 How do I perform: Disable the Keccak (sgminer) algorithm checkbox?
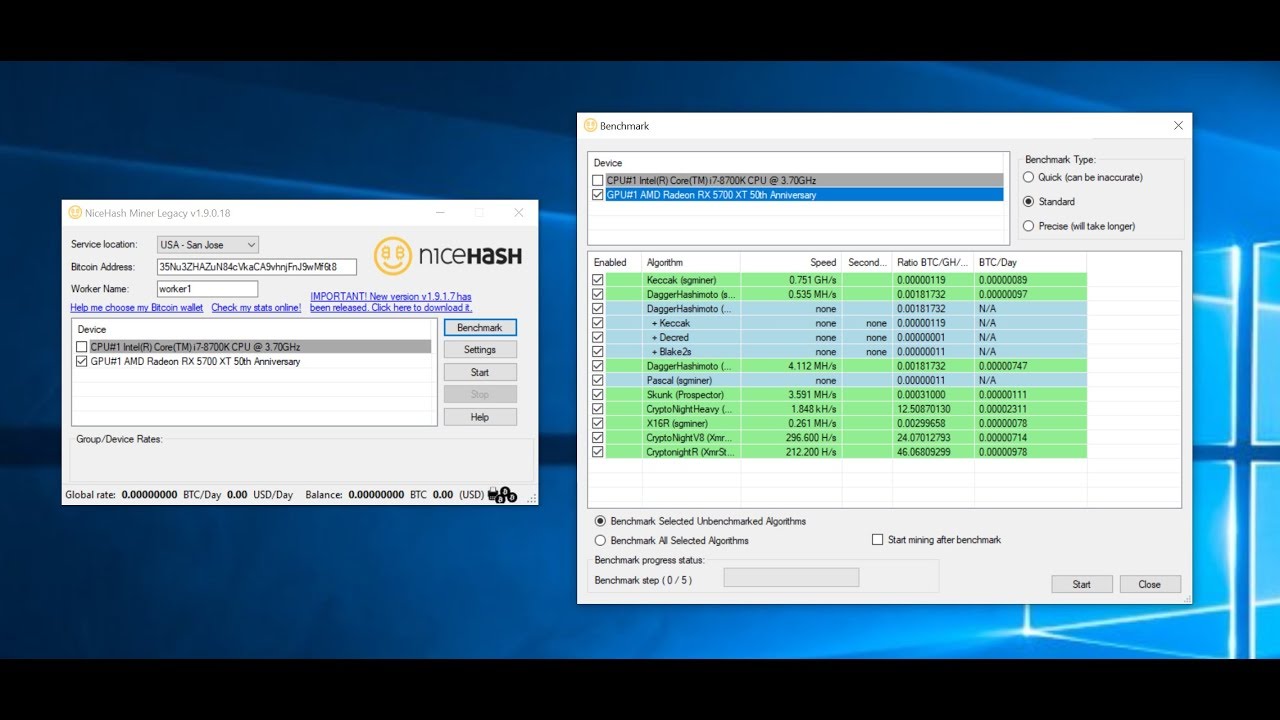click(x=598, y=280)
